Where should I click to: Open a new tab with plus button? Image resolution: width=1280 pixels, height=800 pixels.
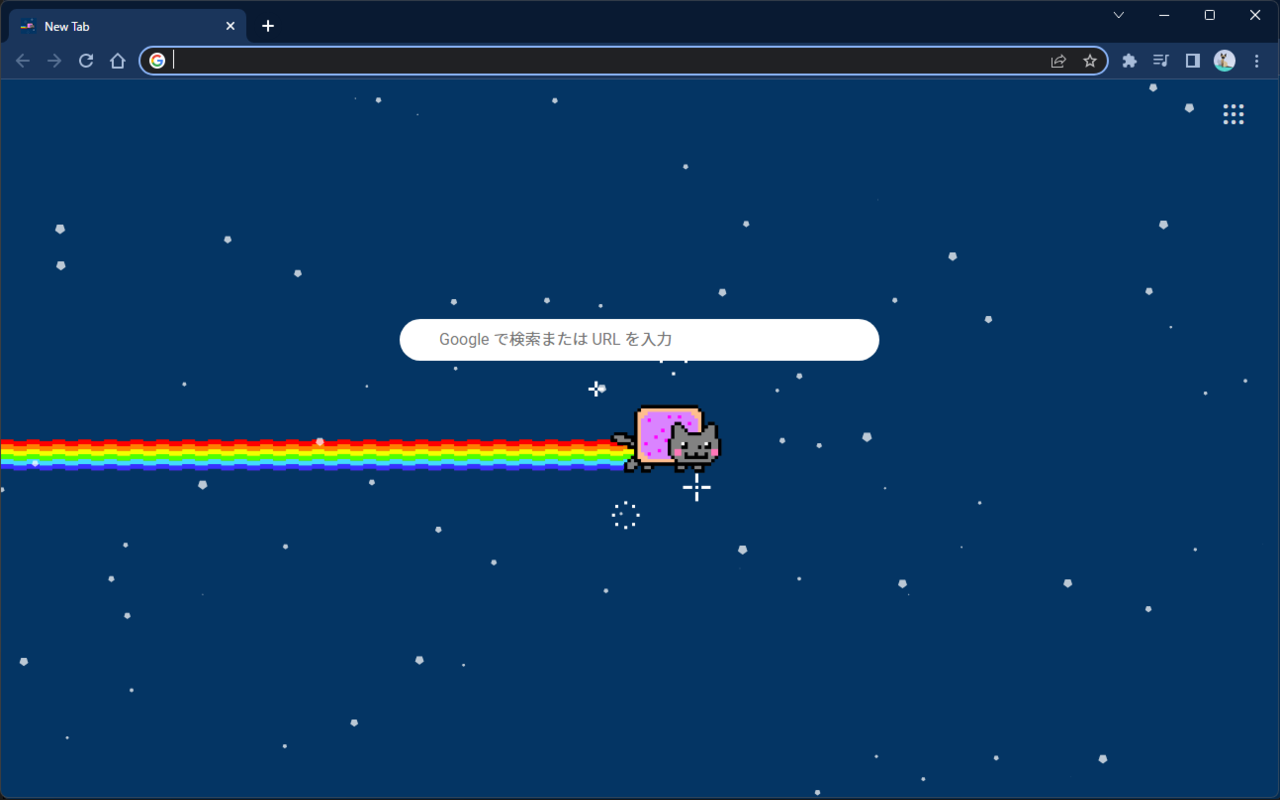(268, 26)
